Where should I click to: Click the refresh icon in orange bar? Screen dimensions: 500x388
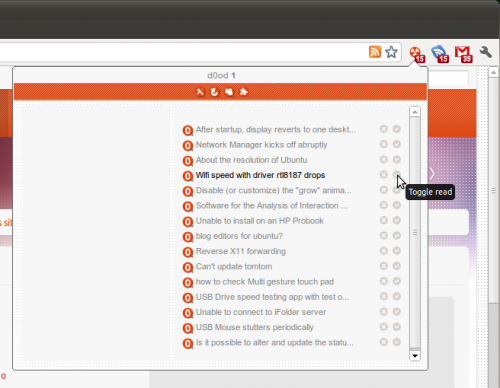[x=214, y=92]
